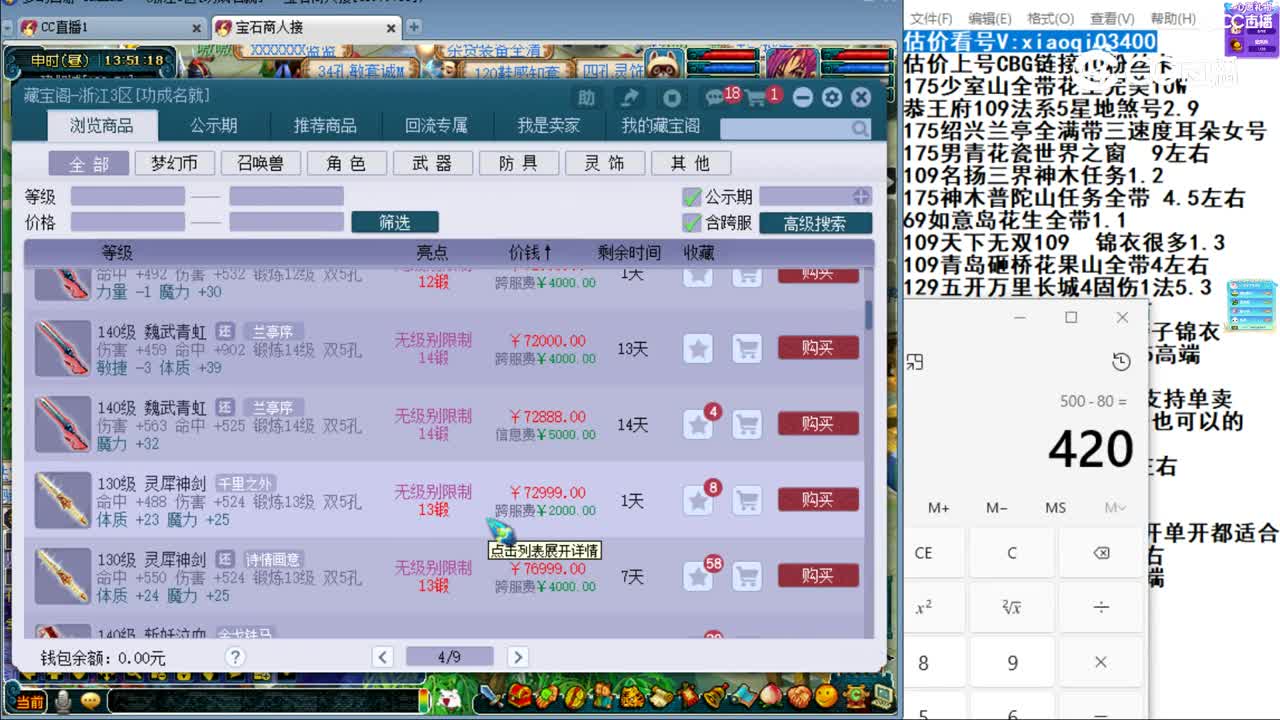Image resolution: width=1280 pixels, height=720 pixels.
Task: Open 高级搜索 advanced search
Action: (815, 223)
